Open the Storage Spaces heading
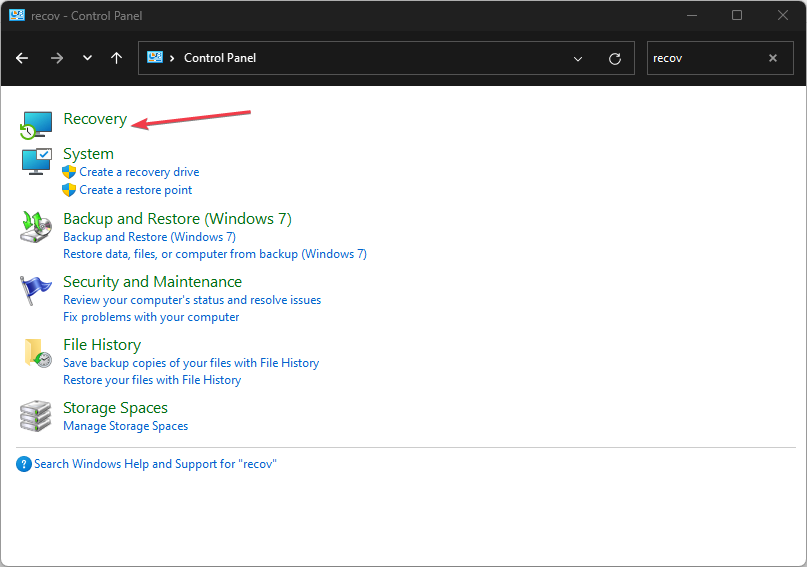Screen dimensions: 807x567 (115, 407)
